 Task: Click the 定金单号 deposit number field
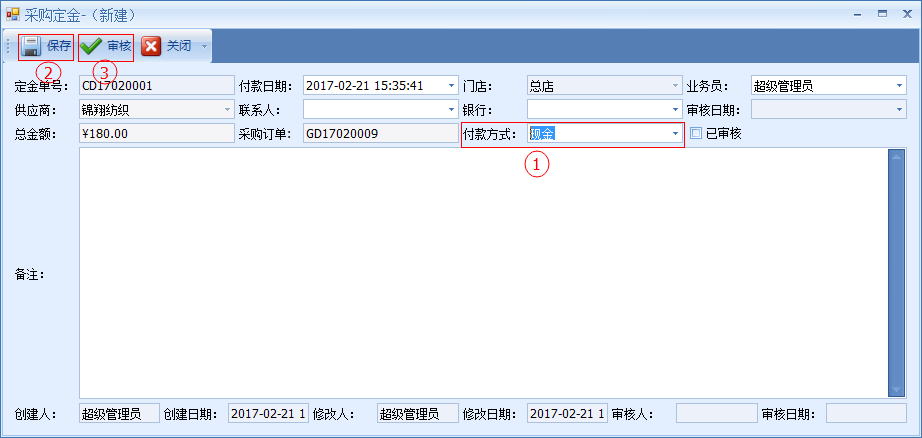point(155,86)
